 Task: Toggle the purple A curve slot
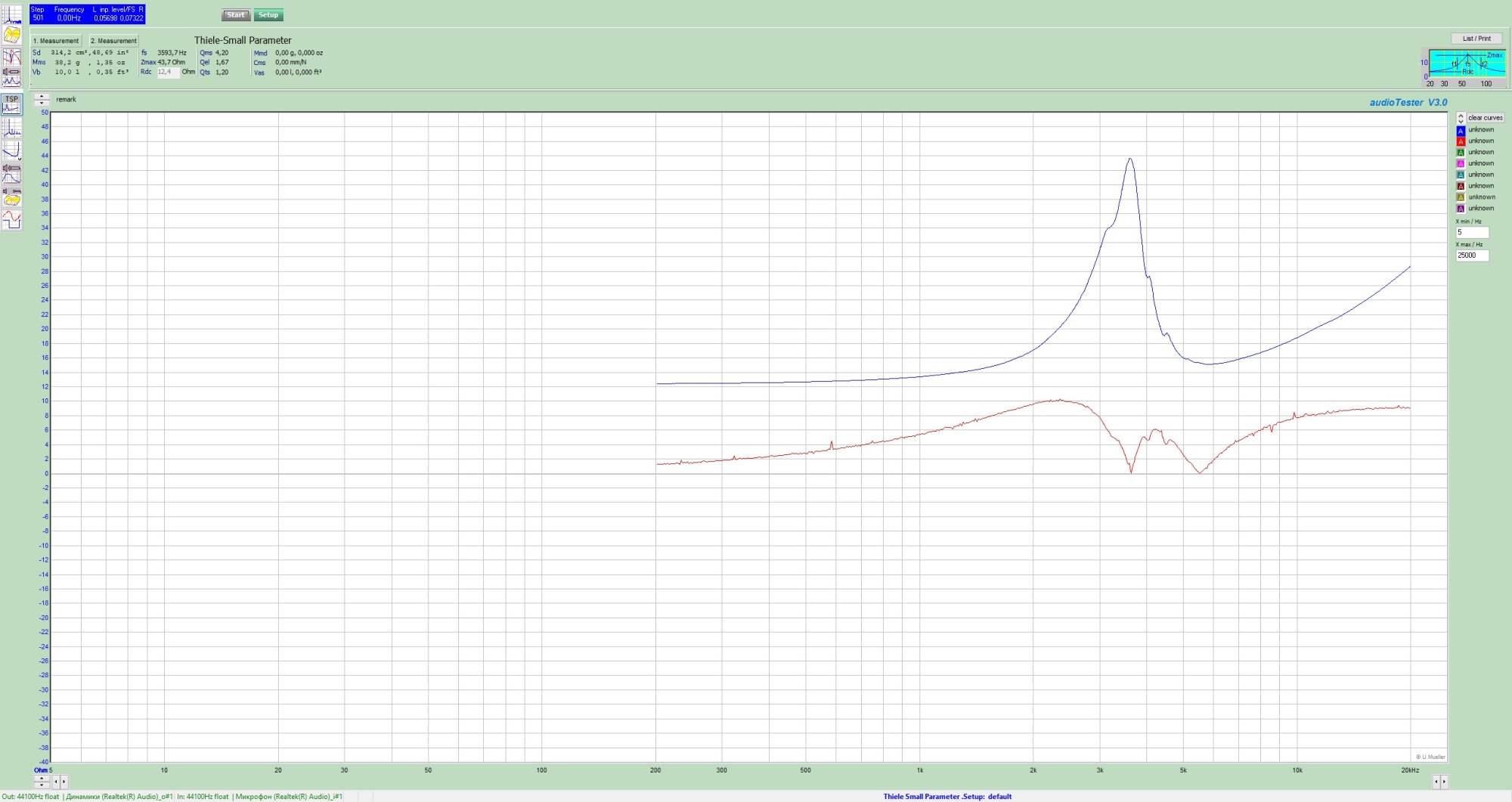pos(1461,209)
